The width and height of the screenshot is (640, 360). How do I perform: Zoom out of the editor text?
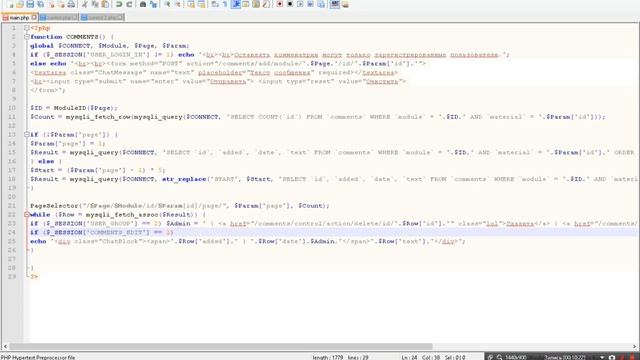pyautogui.click(x=177, y=4)
